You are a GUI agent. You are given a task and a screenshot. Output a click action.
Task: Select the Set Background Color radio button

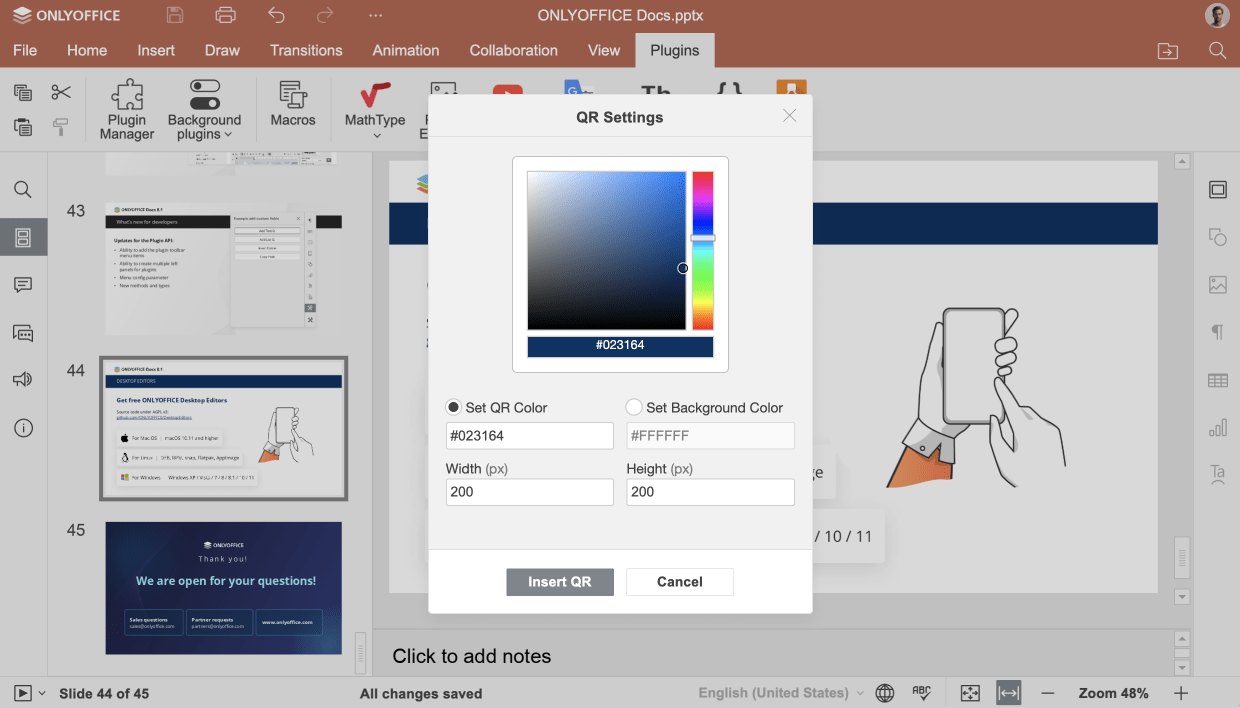(x=634, y=407)
